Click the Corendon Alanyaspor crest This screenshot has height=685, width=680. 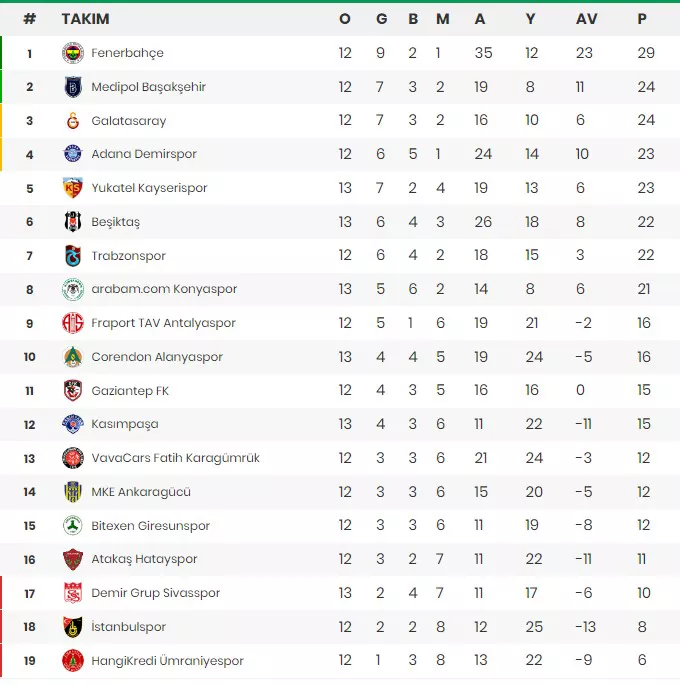pyautogui.click(x=72, y=356)
